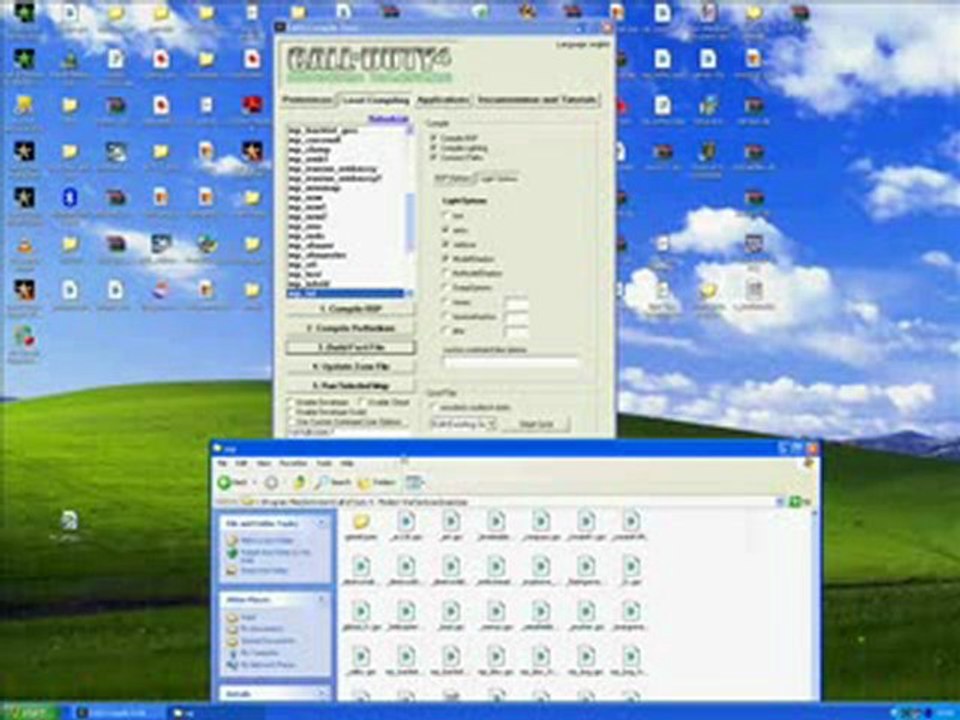Click the 2. Compile Reflections button
This screenshot has width=960, height=720.
(350, 328)
